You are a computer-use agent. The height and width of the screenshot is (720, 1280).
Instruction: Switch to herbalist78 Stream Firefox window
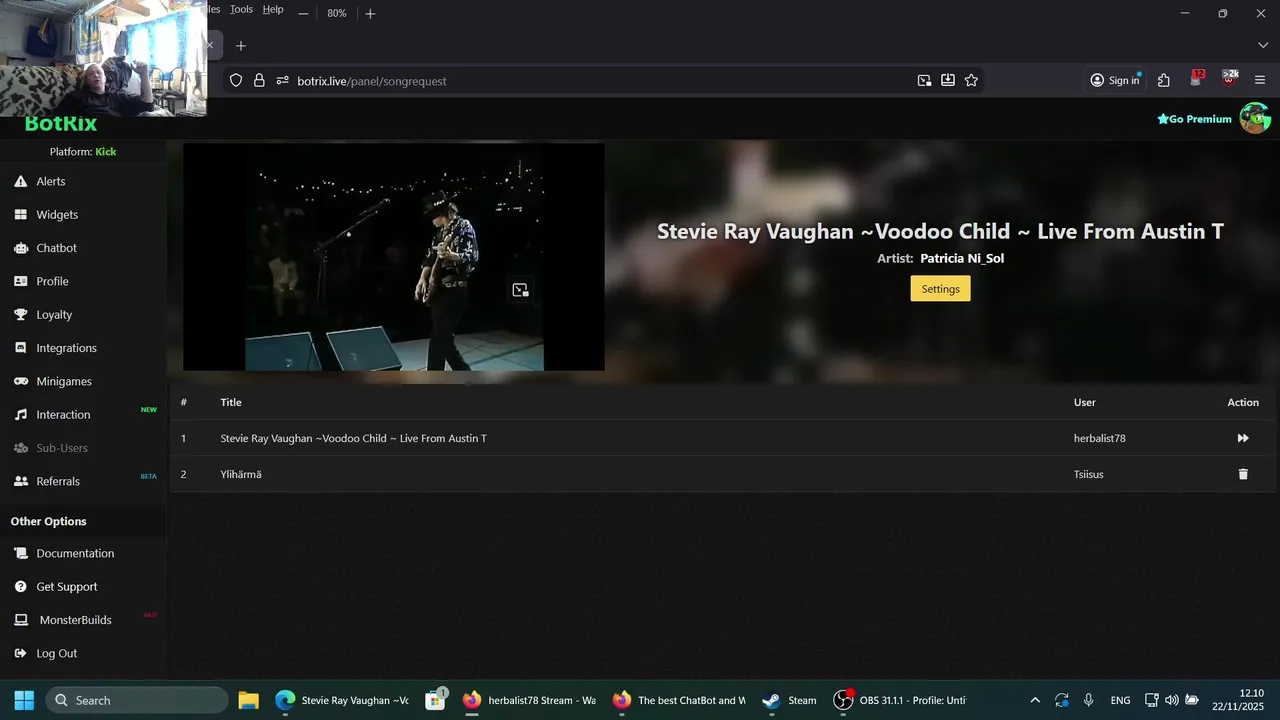click(530, 700)
